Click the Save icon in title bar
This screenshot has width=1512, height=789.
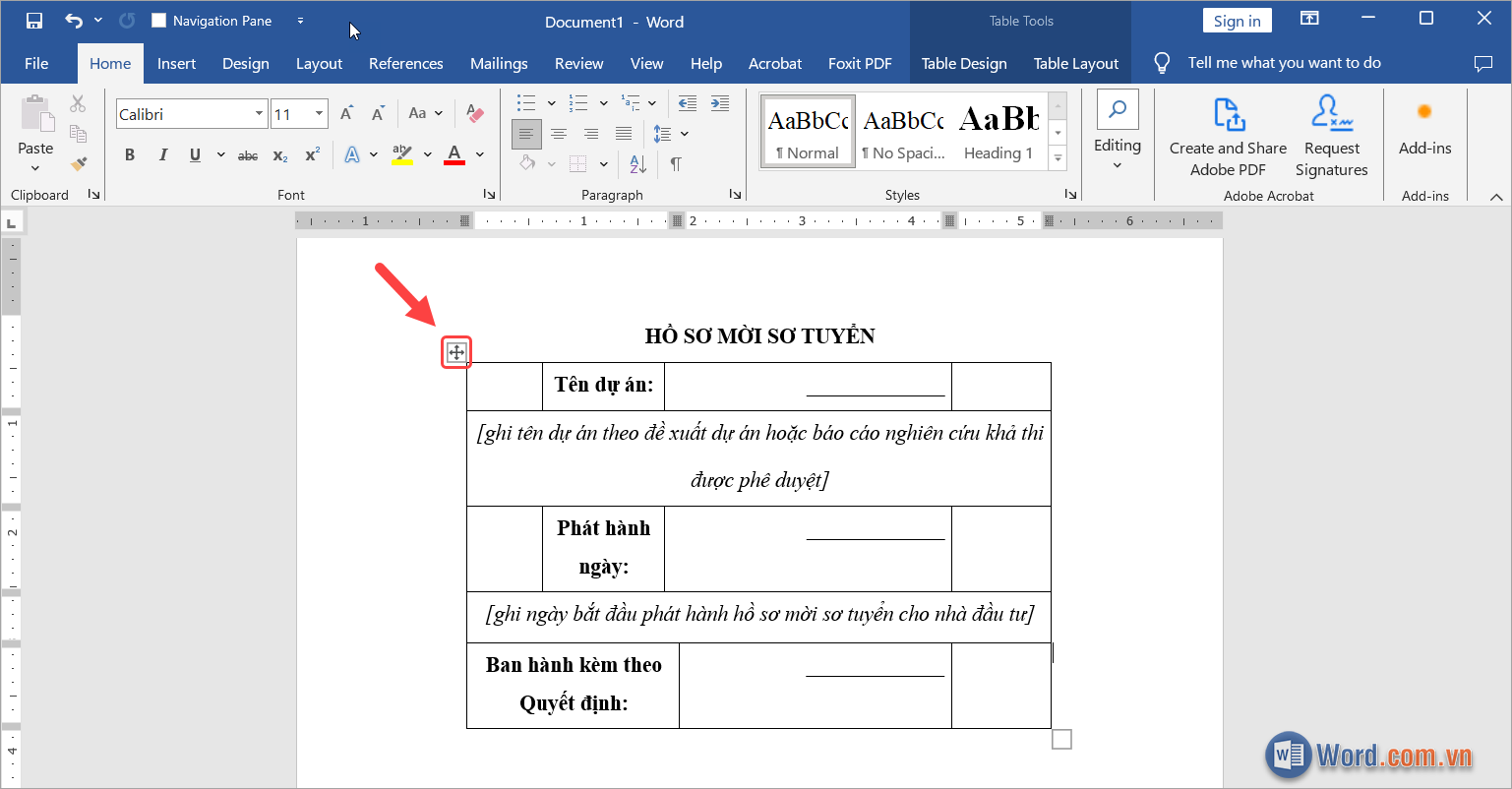[34, 21]
